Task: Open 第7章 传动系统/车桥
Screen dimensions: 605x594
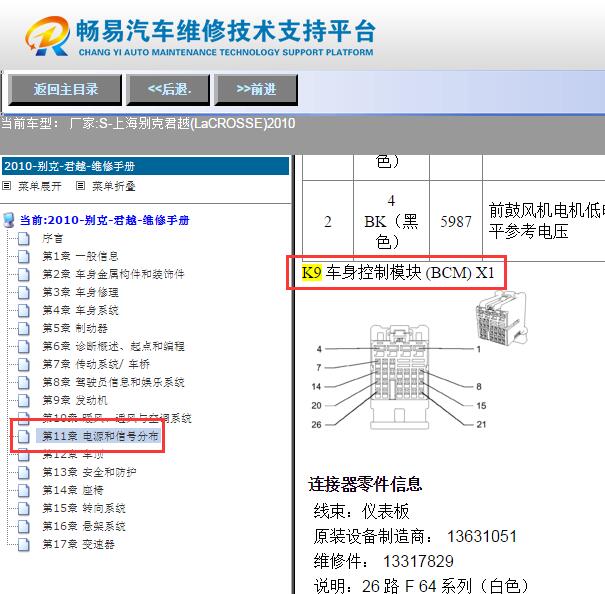Action: coord(96,364)
